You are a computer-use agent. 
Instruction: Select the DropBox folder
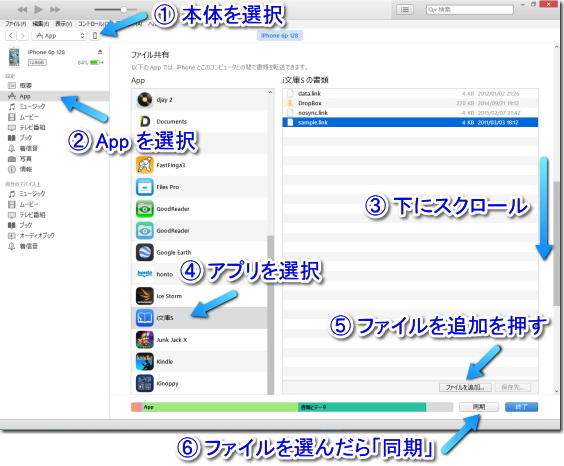(410, 103)
